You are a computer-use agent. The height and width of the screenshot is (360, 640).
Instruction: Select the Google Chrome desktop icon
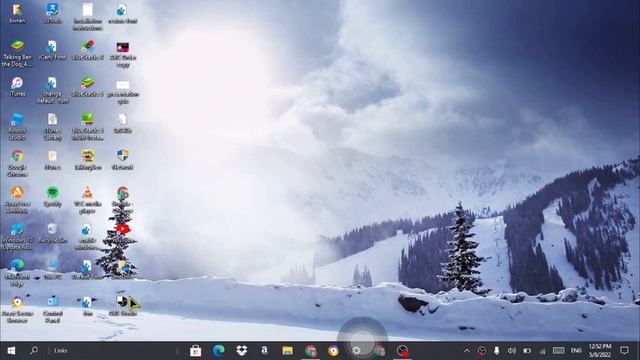(17, 163)
